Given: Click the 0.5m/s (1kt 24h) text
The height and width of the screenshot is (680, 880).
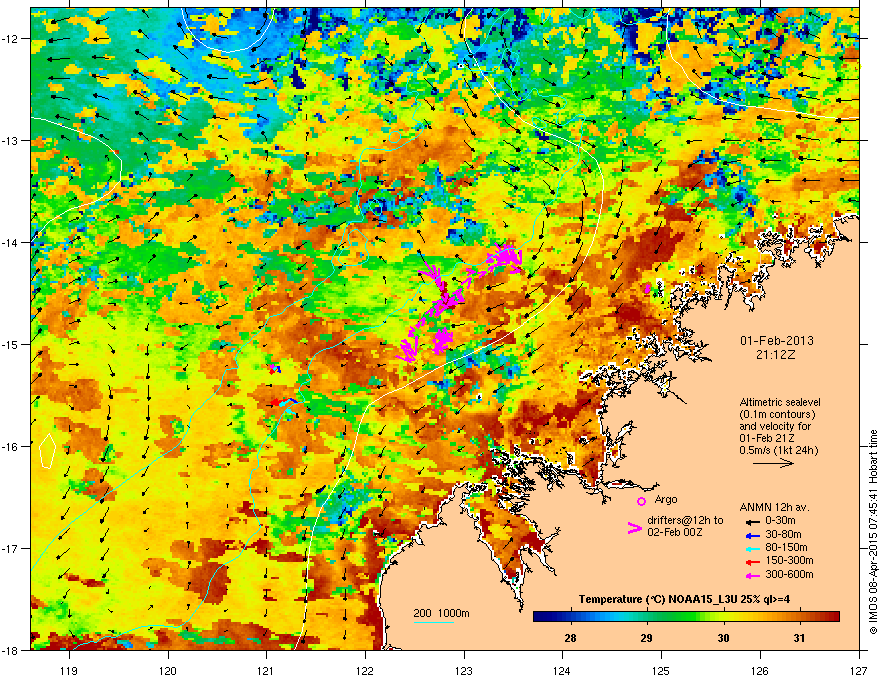Looking at the screenshot, I should click(x=778, y=451).
